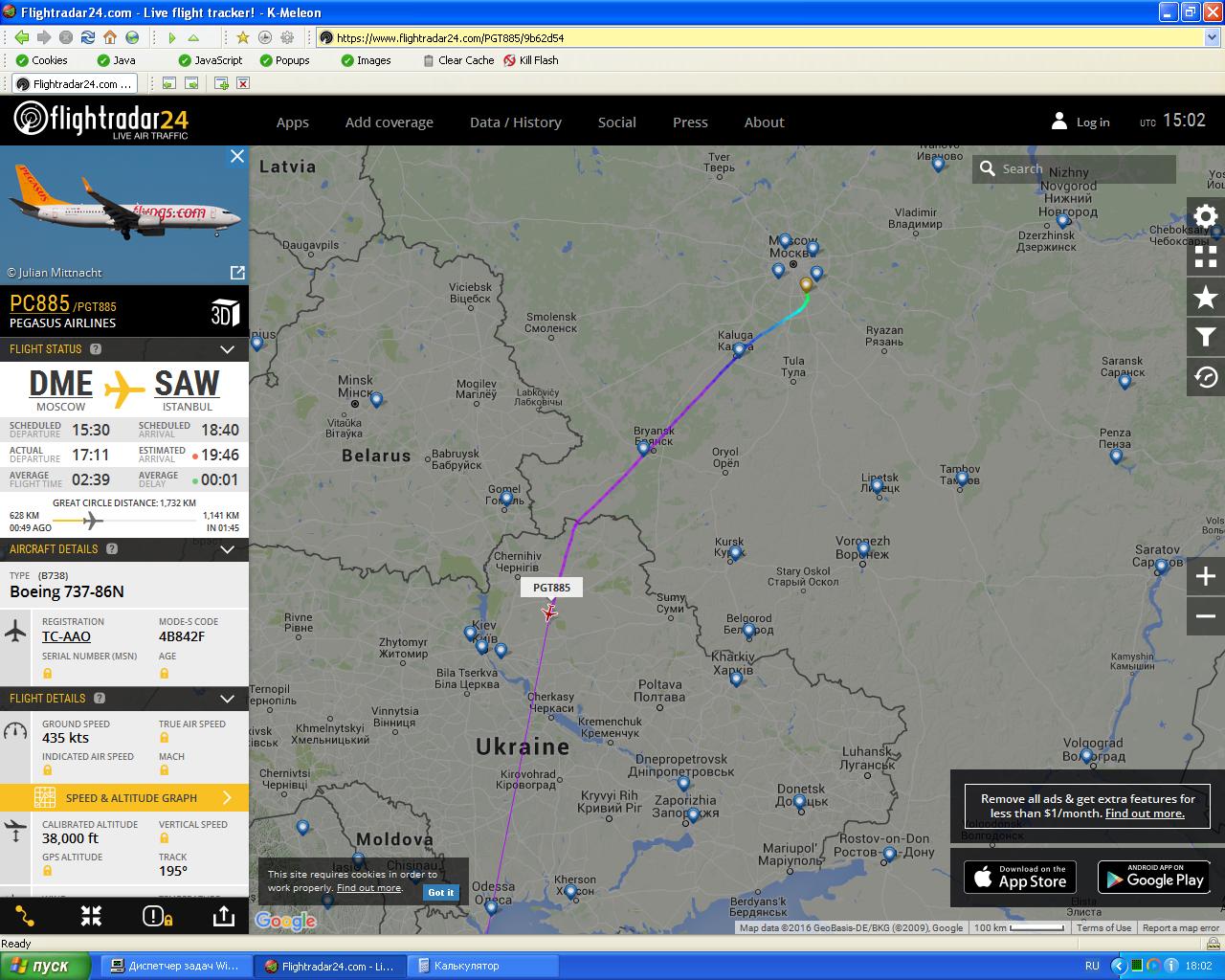Collapse the Aircraft Details section
1225x980 pixels.
(227, 549)
